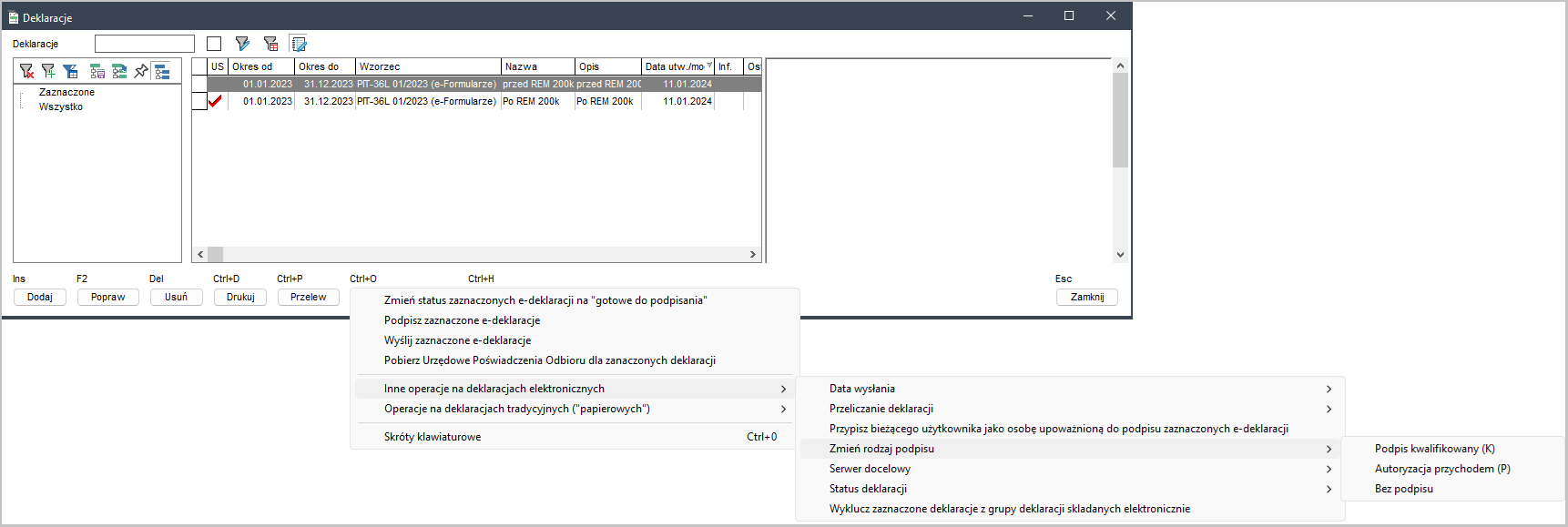Click the notepad edit icon in top toolbar
This screenshot has width=1568, height=527.
(299, 44)
